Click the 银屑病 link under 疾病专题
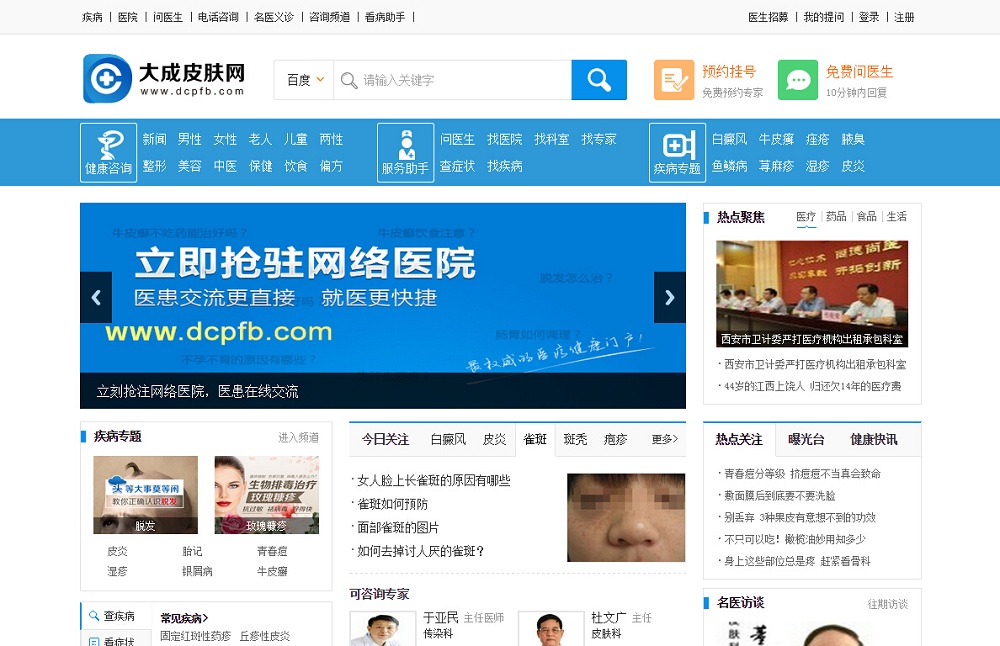This screenshot has height=646, width=1000. [x=197, y=571]
